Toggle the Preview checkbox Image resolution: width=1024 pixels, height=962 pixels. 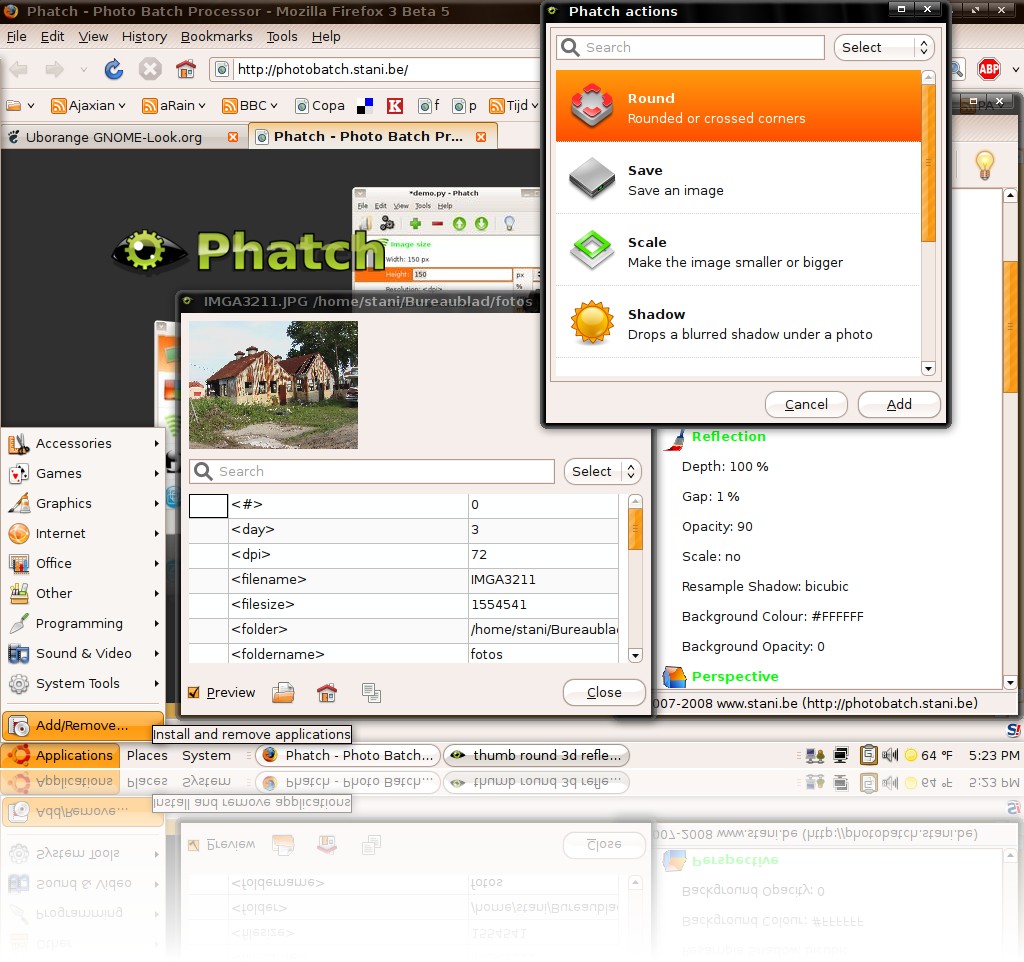coord(193,692)
